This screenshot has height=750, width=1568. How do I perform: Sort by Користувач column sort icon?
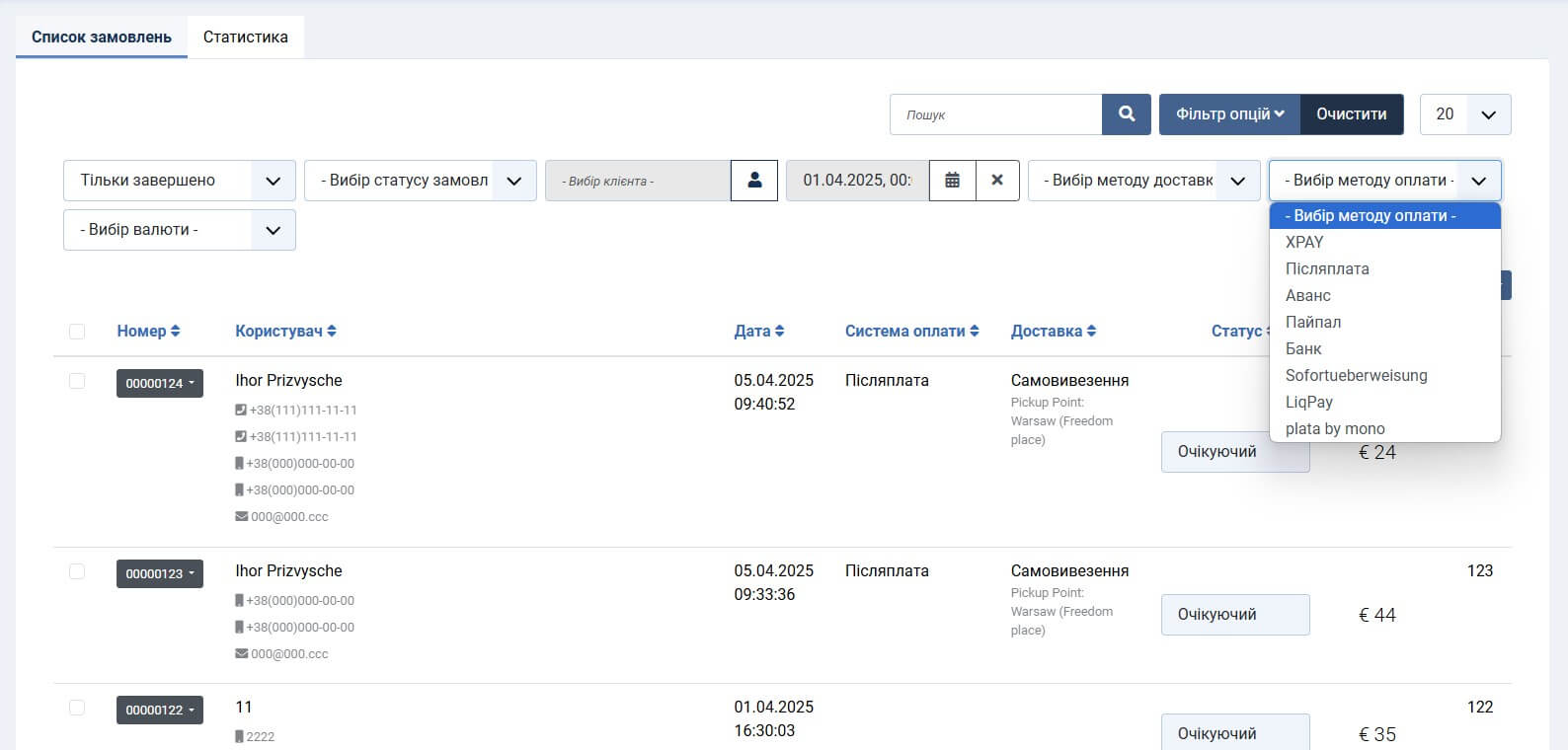click(x=332, y=332)
